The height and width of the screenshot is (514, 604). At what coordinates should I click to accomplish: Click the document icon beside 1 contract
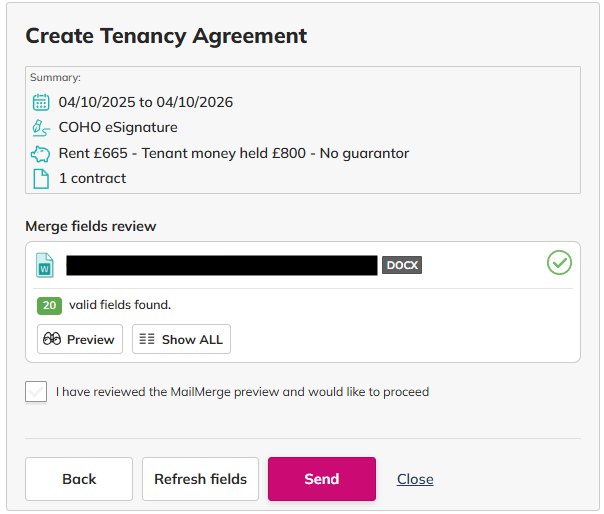41,179
